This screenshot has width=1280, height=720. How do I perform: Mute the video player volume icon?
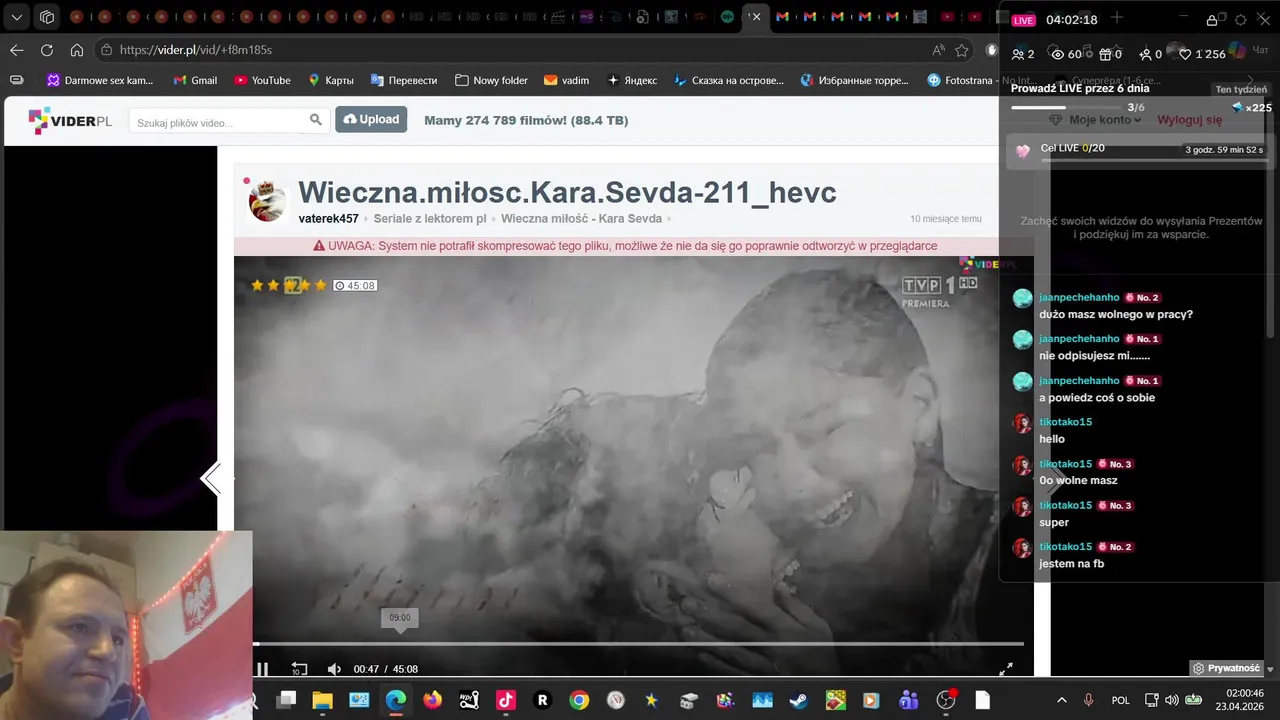[x=334, y=669]
